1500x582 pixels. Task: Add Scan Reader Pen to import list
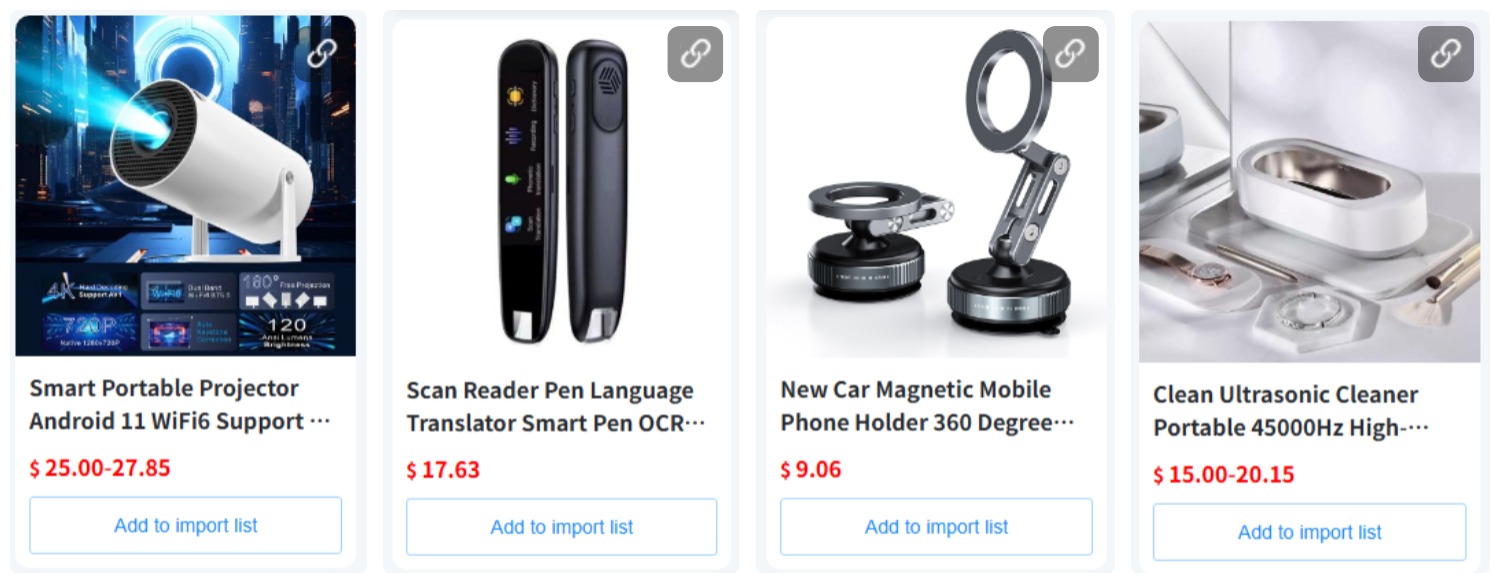562,527
